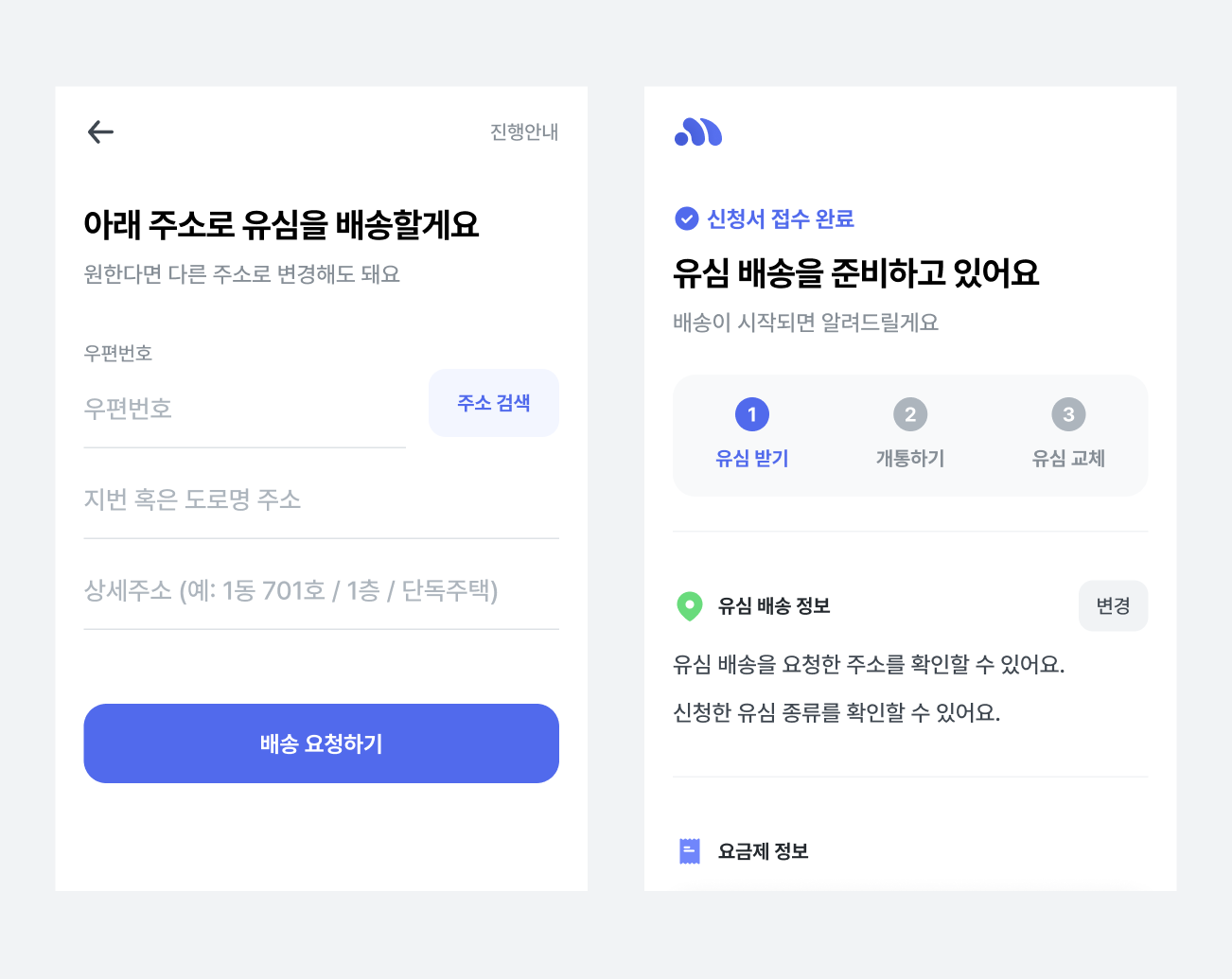Screen dimensions: 1232x979
Task: Click the green location pin icon
Action: (x=690, y=606)
